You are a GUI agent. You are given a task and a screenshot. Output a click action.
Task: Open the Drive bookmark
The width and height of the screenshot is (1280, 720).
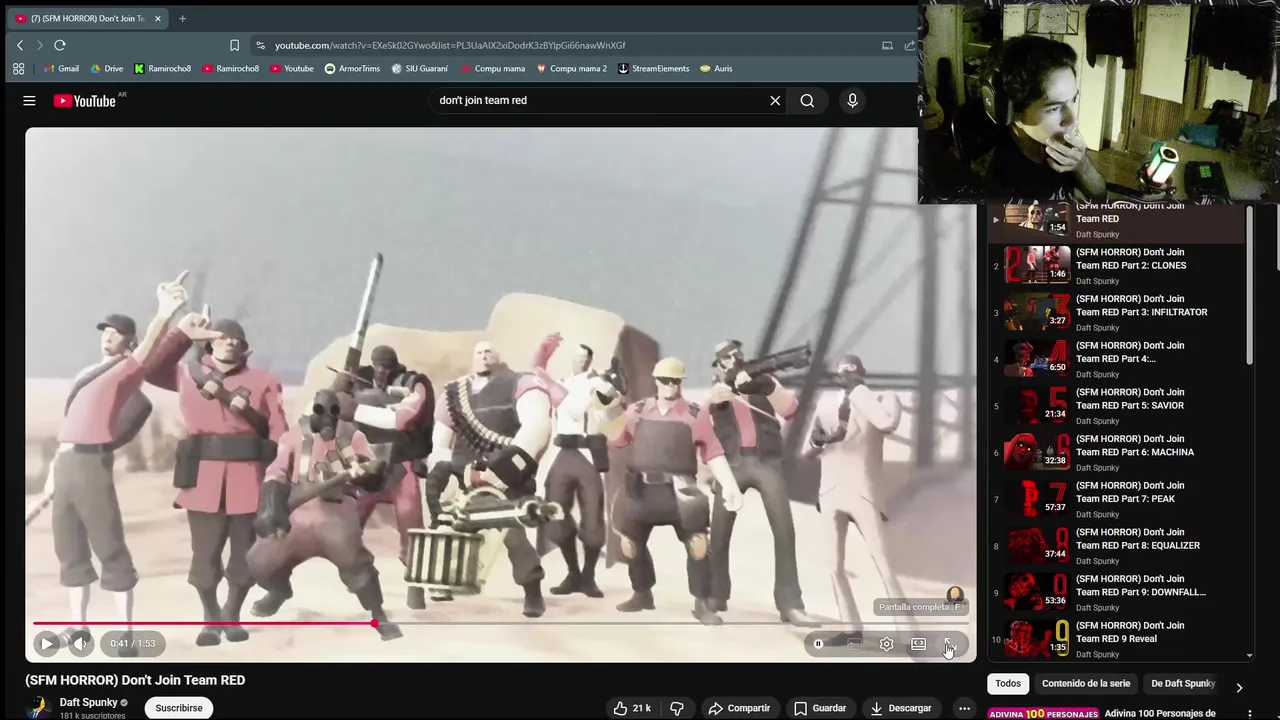107,69
